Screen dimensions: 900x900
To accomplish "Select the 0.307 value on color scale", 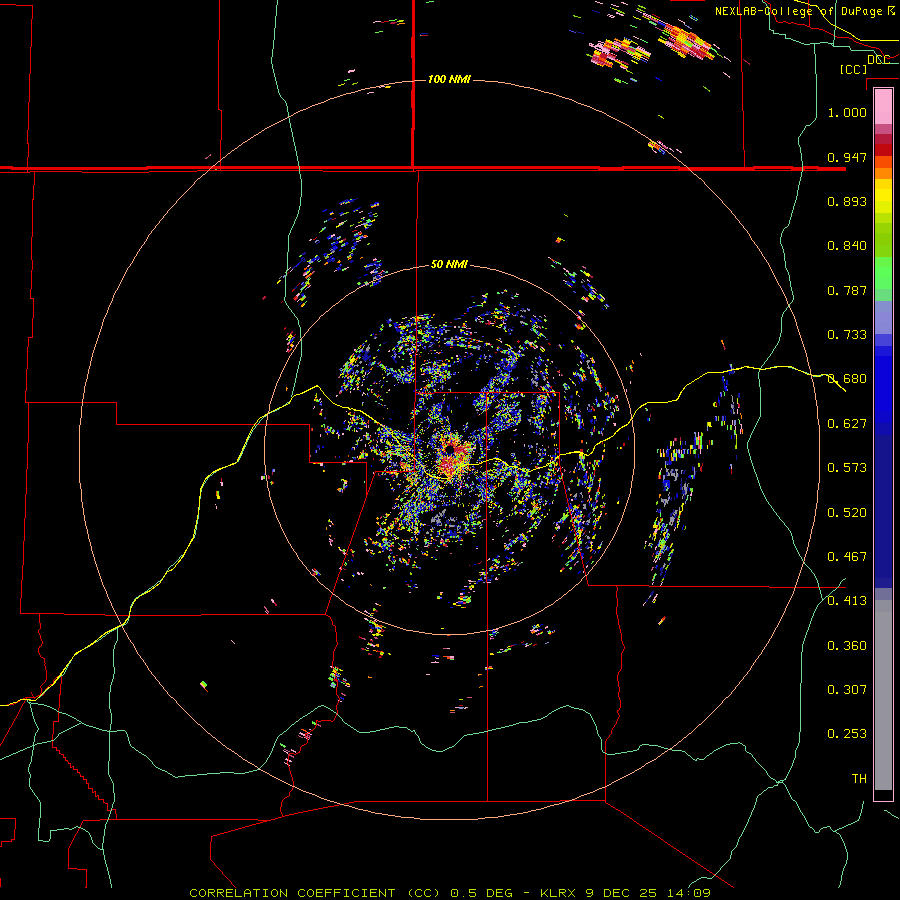I will pos(847,690).
